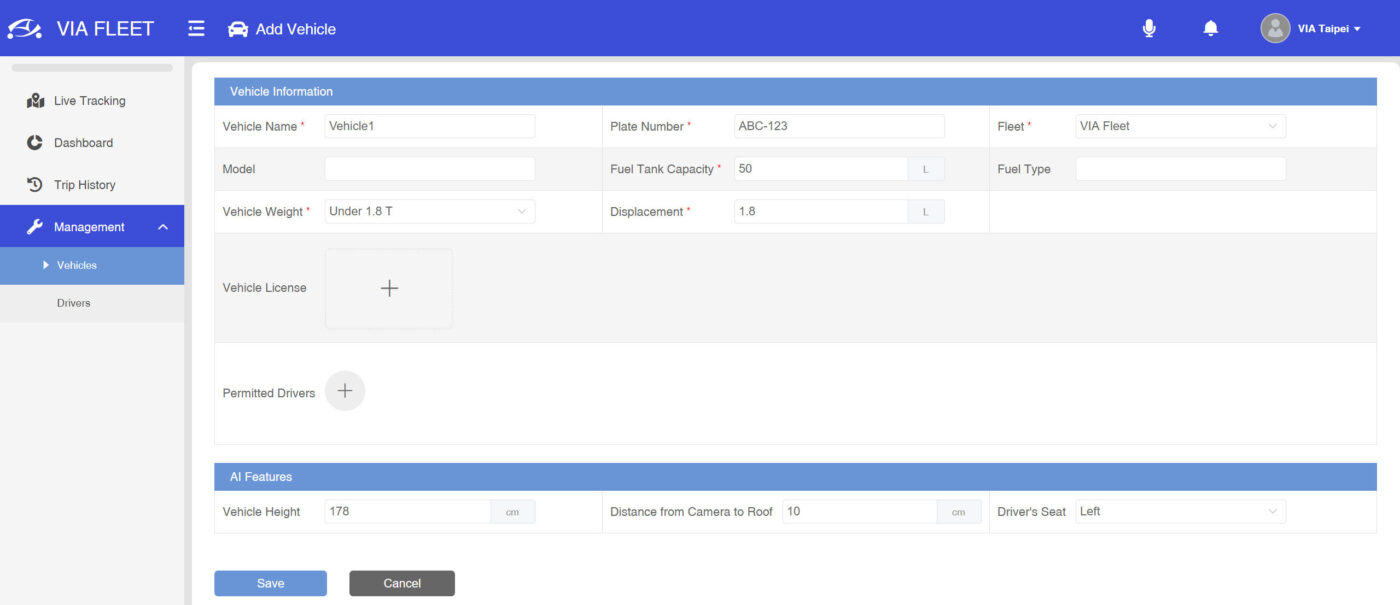Click the hamburger menu icon
This screenshot has height=605, width=1400.
(x=196, y=28)
